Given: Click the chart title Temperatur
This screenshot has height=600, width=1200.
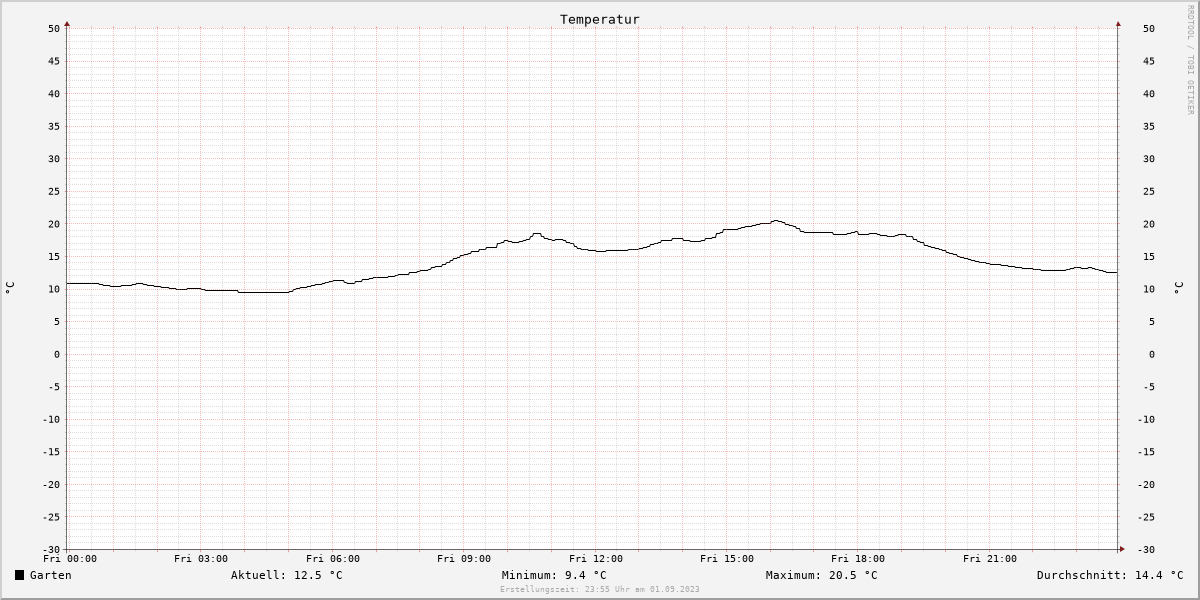Looking at the screenshot, I should click(600, 19).
